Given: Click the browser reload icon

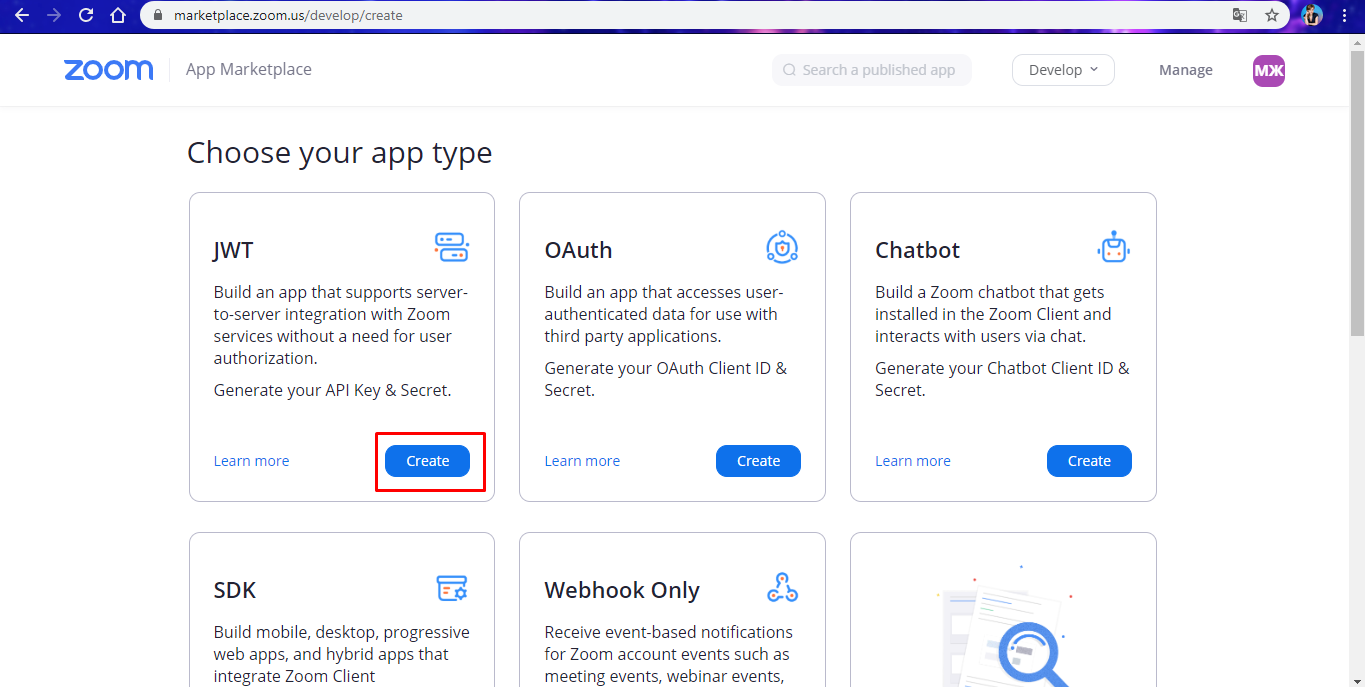Looking at the screenshot, I should click(86, 15).
